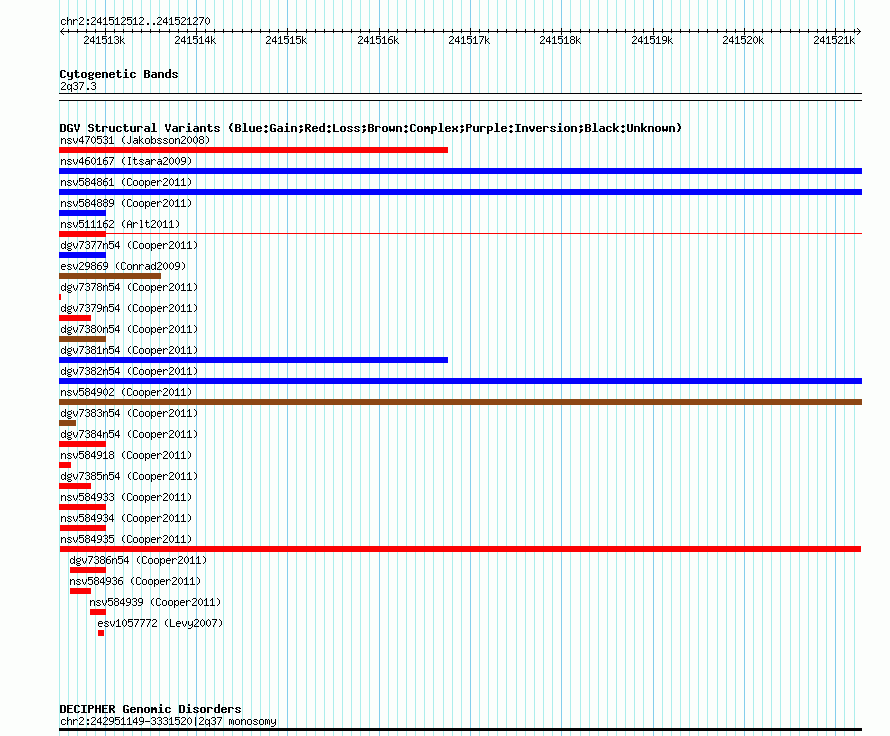Open dgv7385n54 (Cooper2011) variant

[x=129, y=476]
